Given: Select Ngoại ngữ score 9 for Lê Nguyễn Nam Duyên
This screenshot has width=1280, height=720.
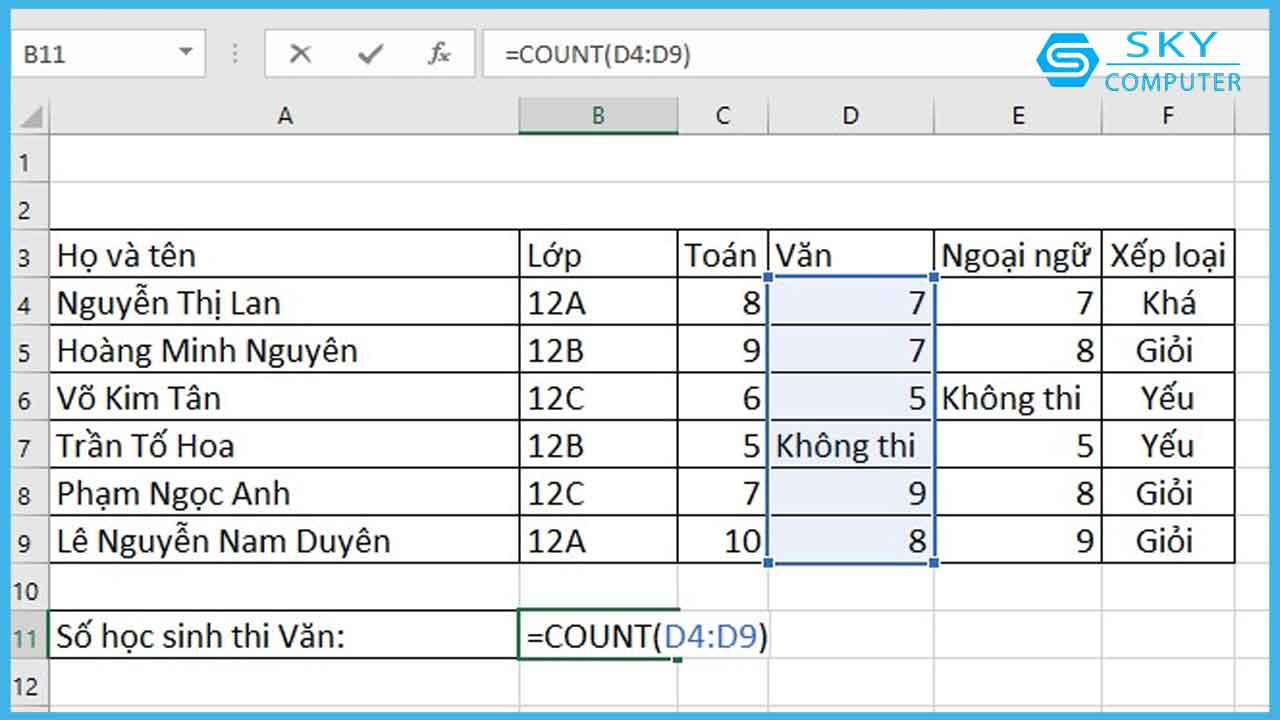Looking at the screenshot, I should 1018,541.
